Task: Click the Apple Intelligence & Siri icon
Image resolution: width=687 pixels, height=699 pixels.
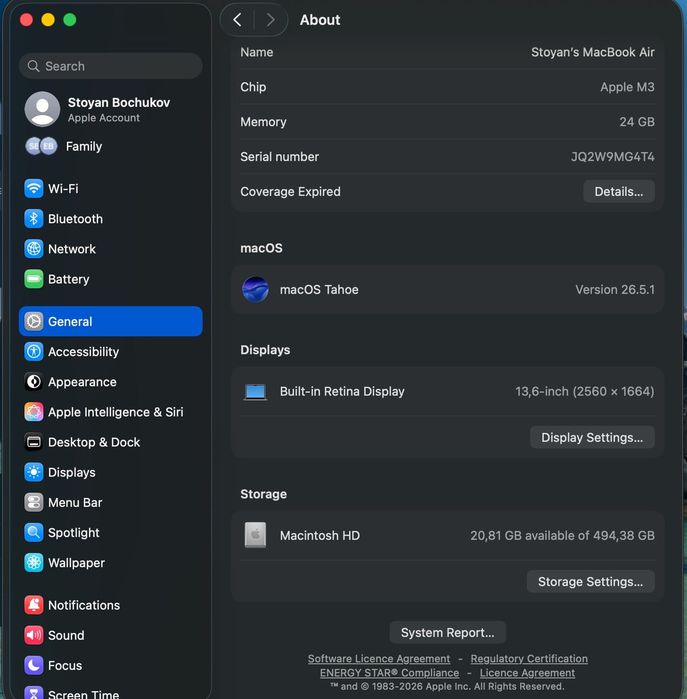Action: click(33, 412)
